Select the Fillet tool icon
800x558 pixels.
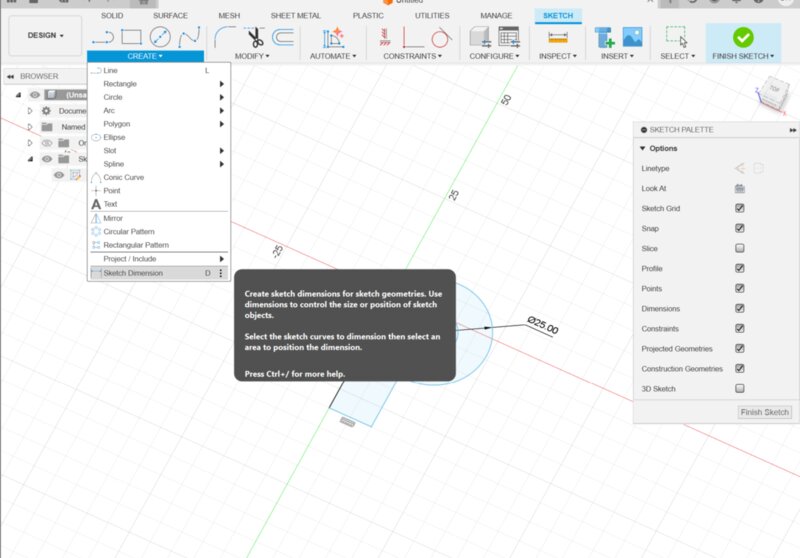click(224, 37)
